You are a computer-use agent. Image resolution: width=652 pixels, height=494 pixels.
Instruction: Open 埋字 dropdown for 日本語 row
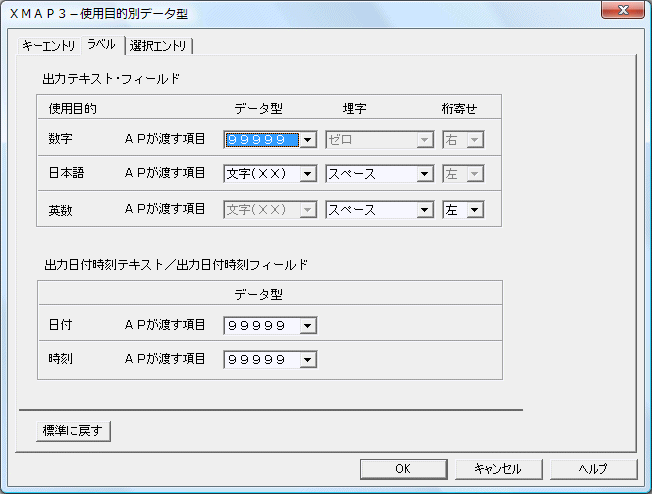coord(425,174)
